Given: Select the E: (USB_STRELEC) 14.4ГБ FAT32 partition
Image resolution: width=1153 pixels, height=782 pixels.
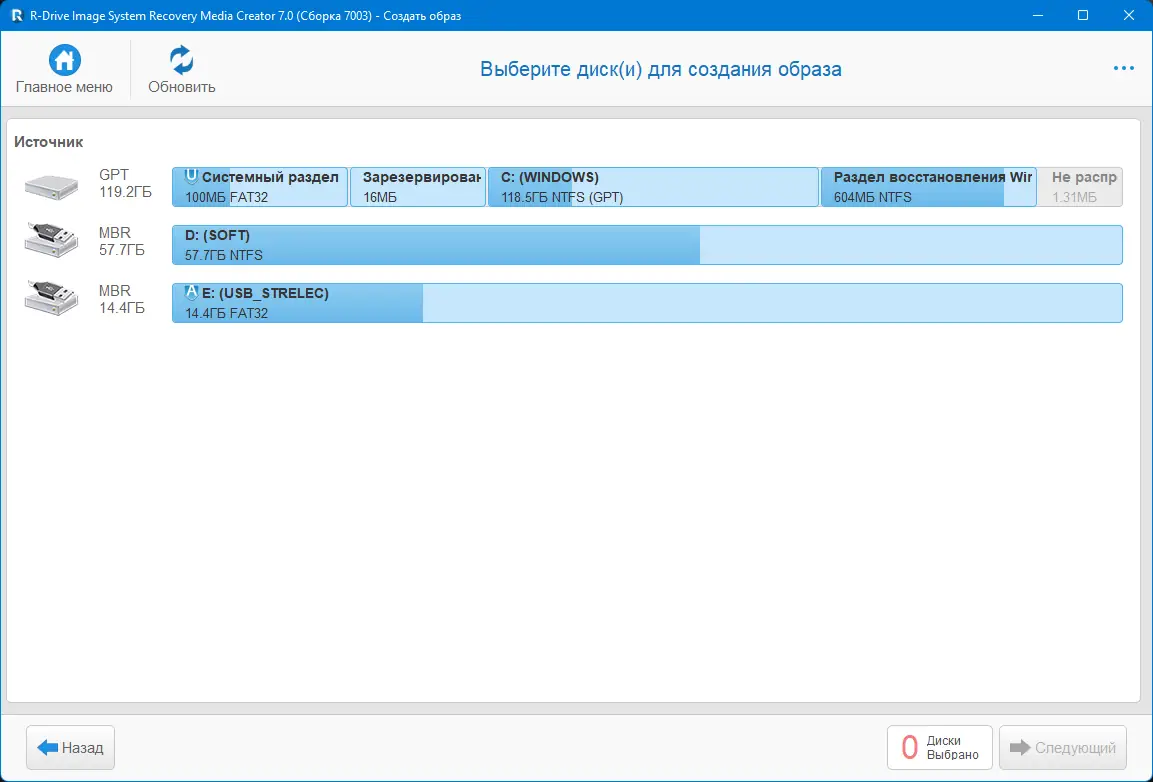Looking at the screenshot, I should click(x=647, y=303).
